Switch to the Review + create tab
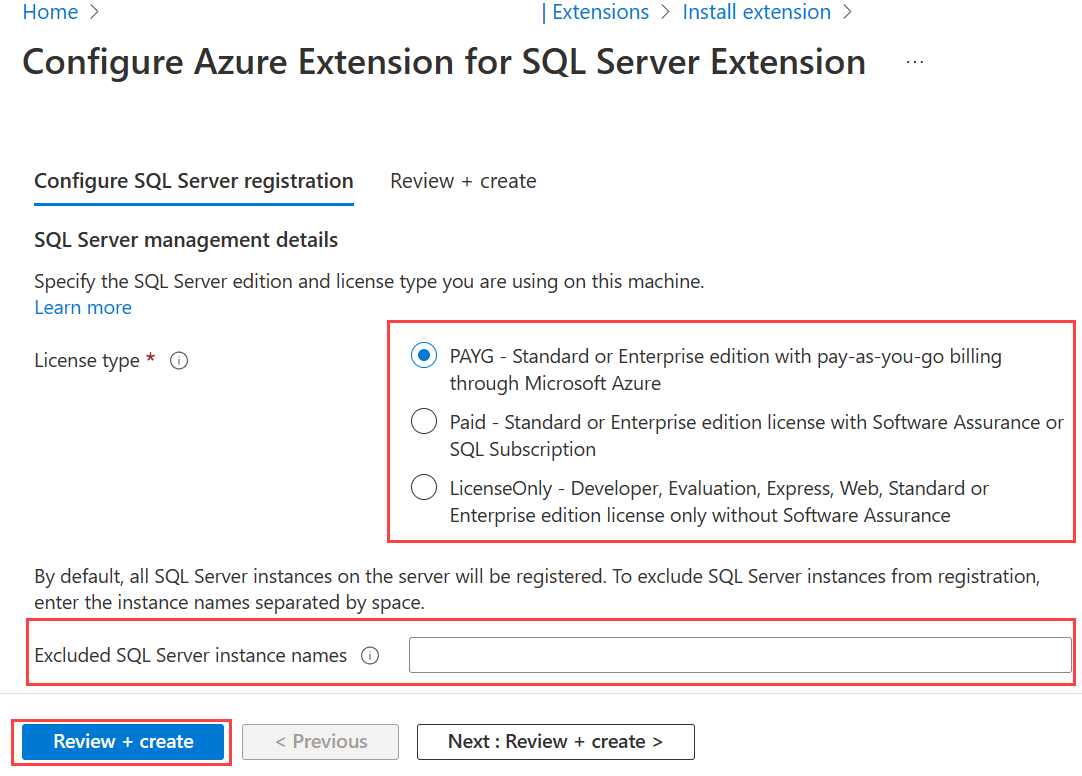The width and height of the screenshot is (1082, 776). pyautogui.click(x=463, y=181)
